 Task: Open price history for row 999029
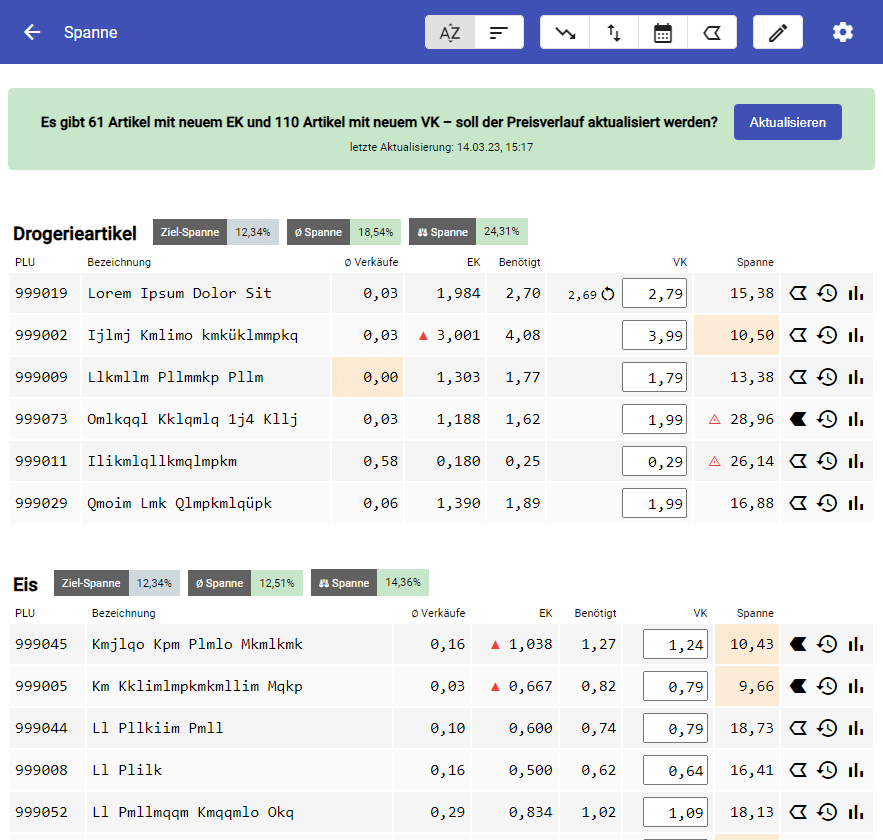tap(827, 503)
